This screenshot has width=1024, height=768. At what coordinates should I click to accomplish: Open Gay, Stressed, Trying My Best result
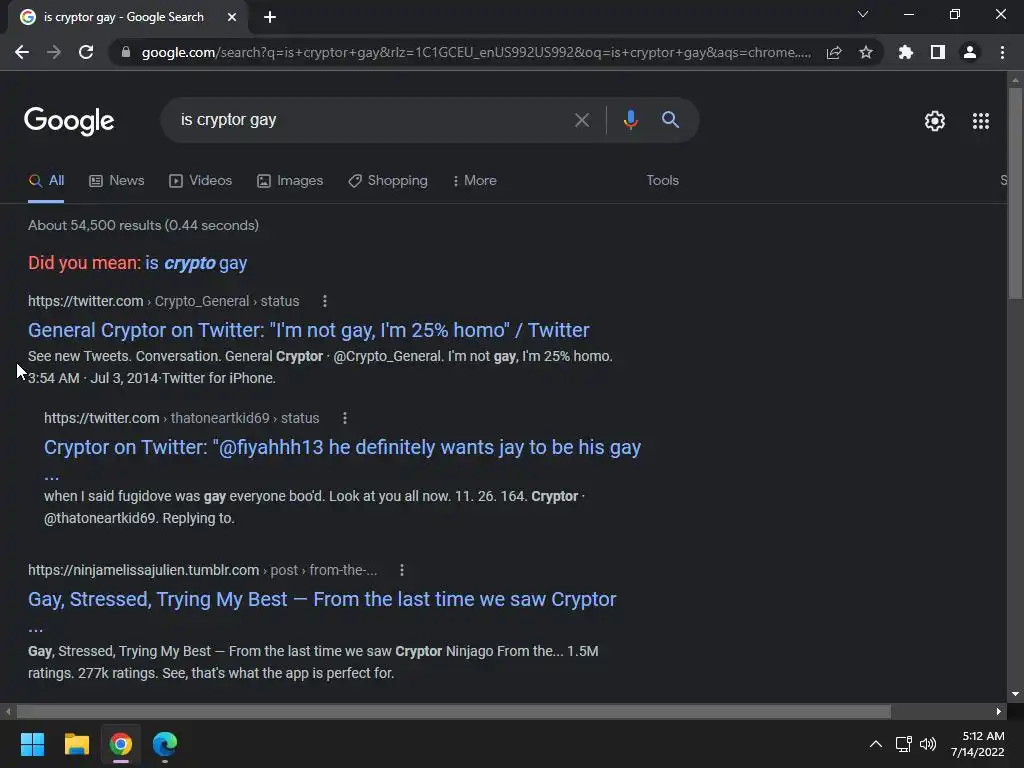click(322, 600)
